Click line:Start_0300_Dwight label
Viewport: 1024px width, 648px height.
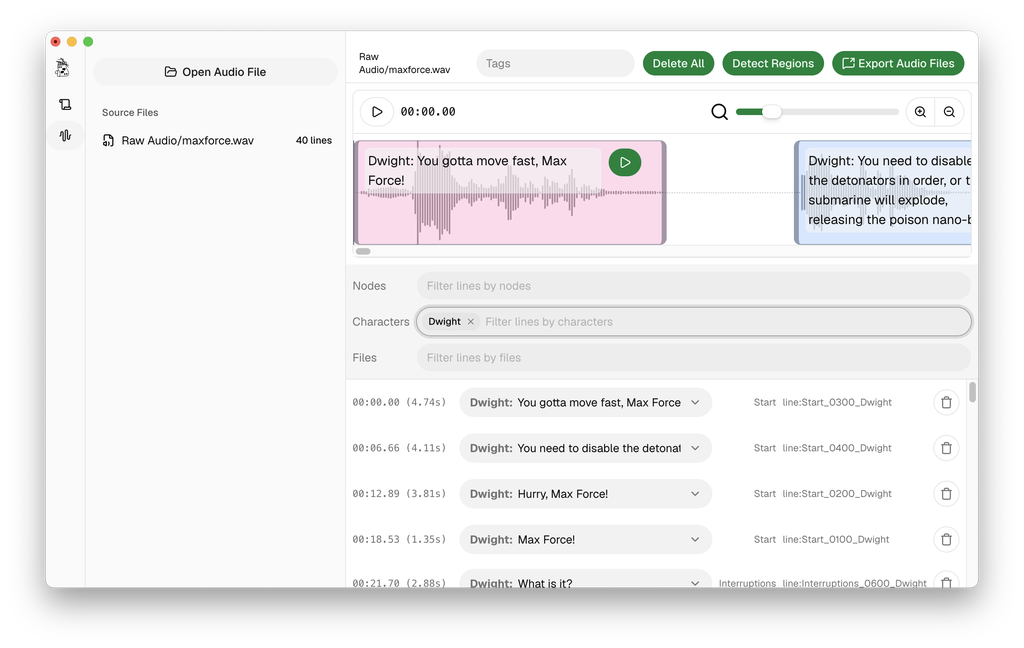click(837, 402)
